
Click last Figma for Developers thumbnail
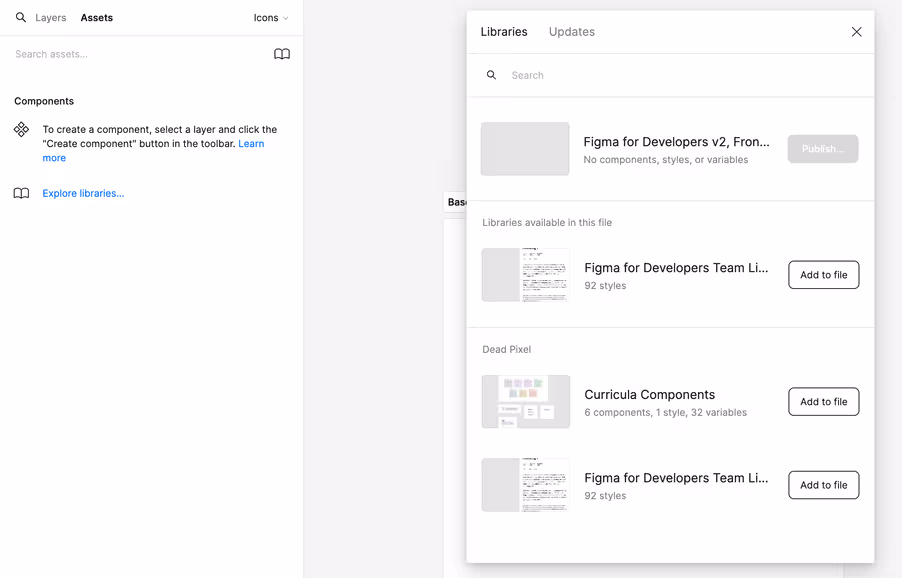point(526,485)
